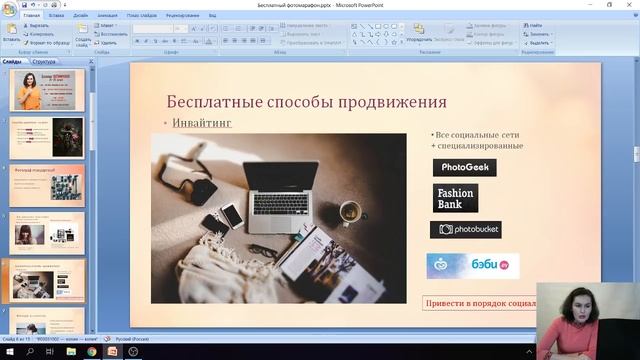This screenshot has height=360, width=640.
Task: Save the presentation from the quick access toolbar
Action: tap(24, 5)
